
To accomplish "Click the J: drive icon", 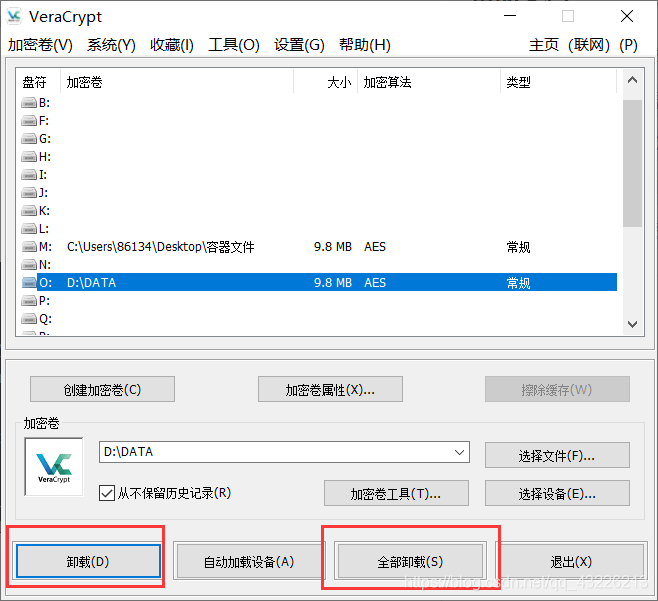I will (x=29, y=193).
